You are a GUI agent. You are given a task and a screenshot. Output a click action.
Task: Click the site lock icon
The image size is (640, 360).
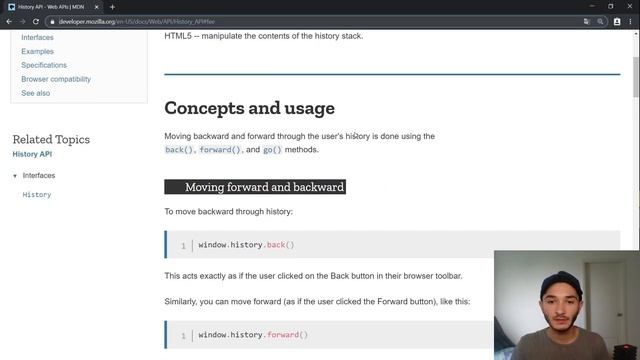click(x=52, y=22)
